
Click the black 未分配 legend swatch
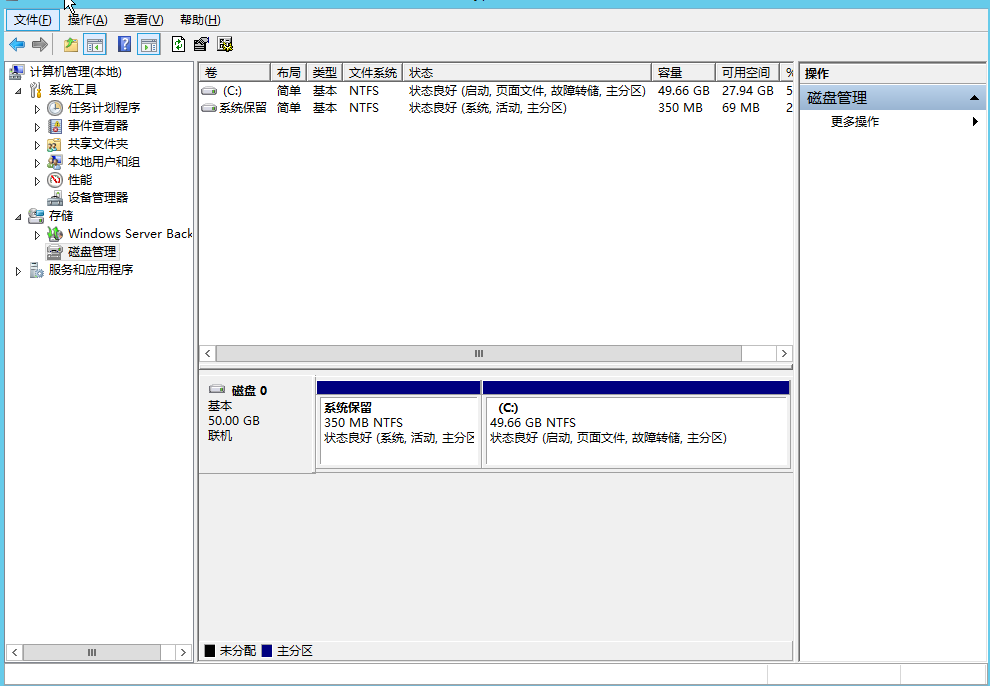(210, 651)
